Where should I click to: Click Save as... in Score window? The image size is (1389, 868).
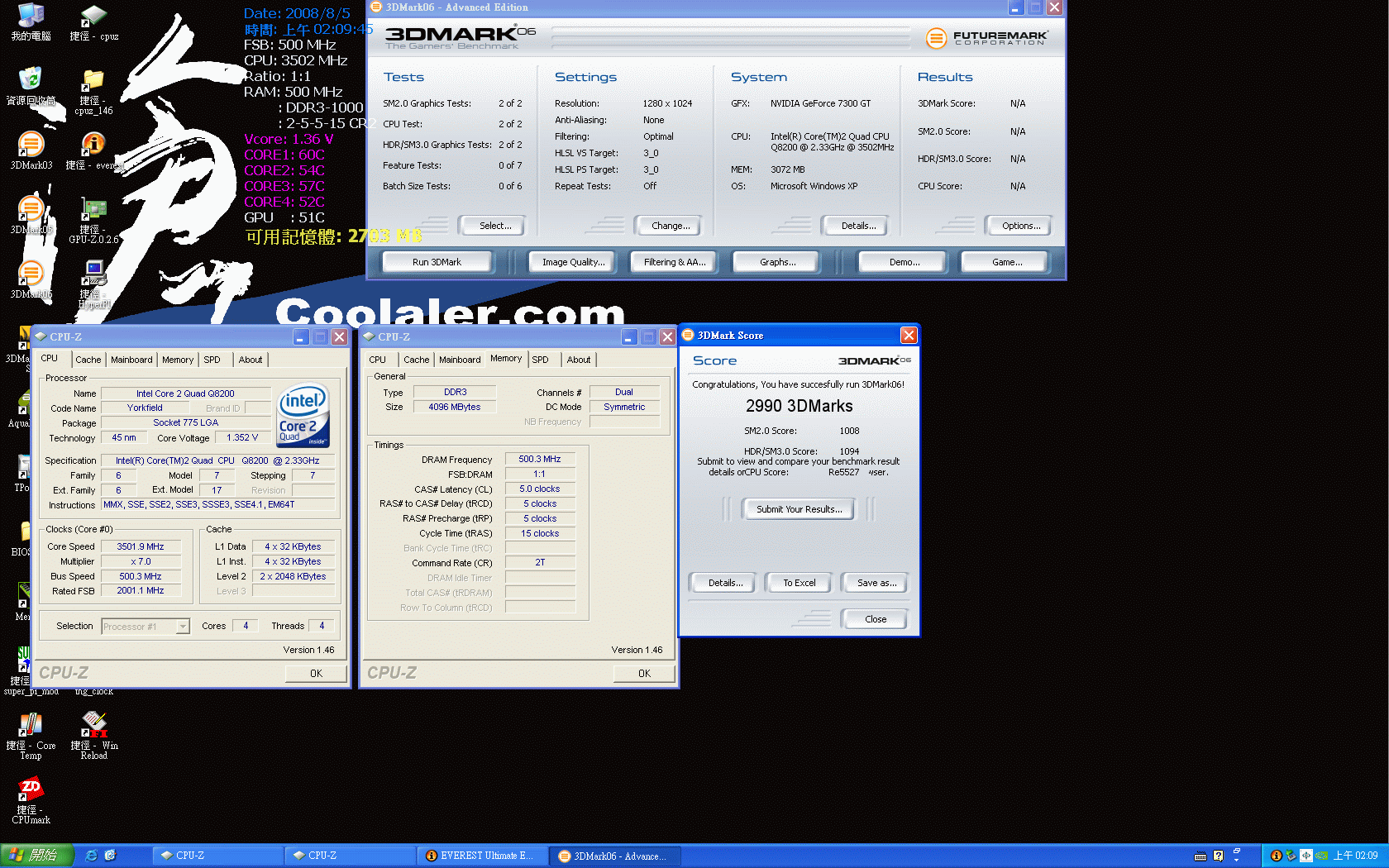[x=876, y=583]
